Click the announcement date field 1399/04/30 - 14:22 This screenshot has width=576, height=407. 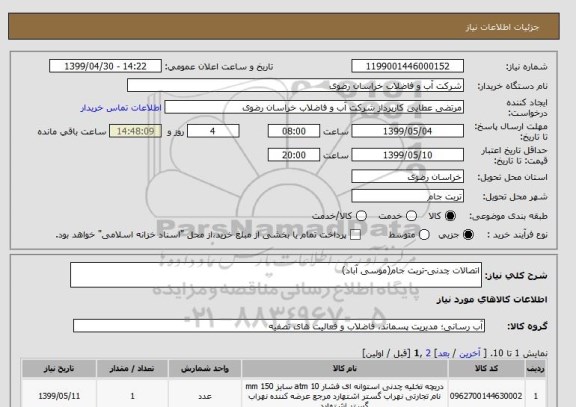click(x=105, y=66)
